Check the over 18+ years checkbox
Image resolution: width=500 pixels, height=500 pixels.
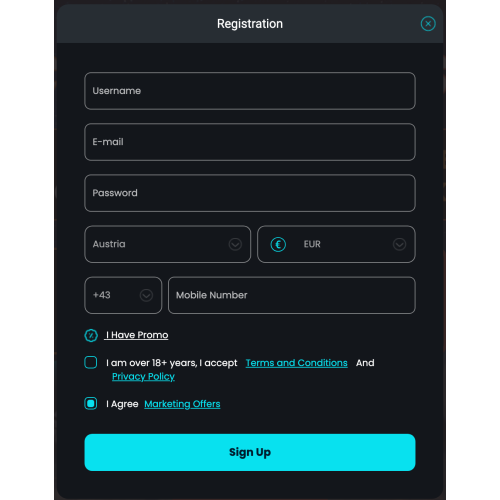[91, 362]
